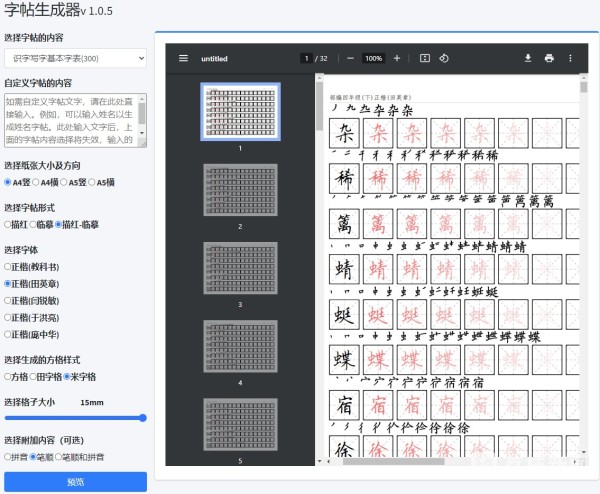Choose 临摹 copybook format

point(33,225)
